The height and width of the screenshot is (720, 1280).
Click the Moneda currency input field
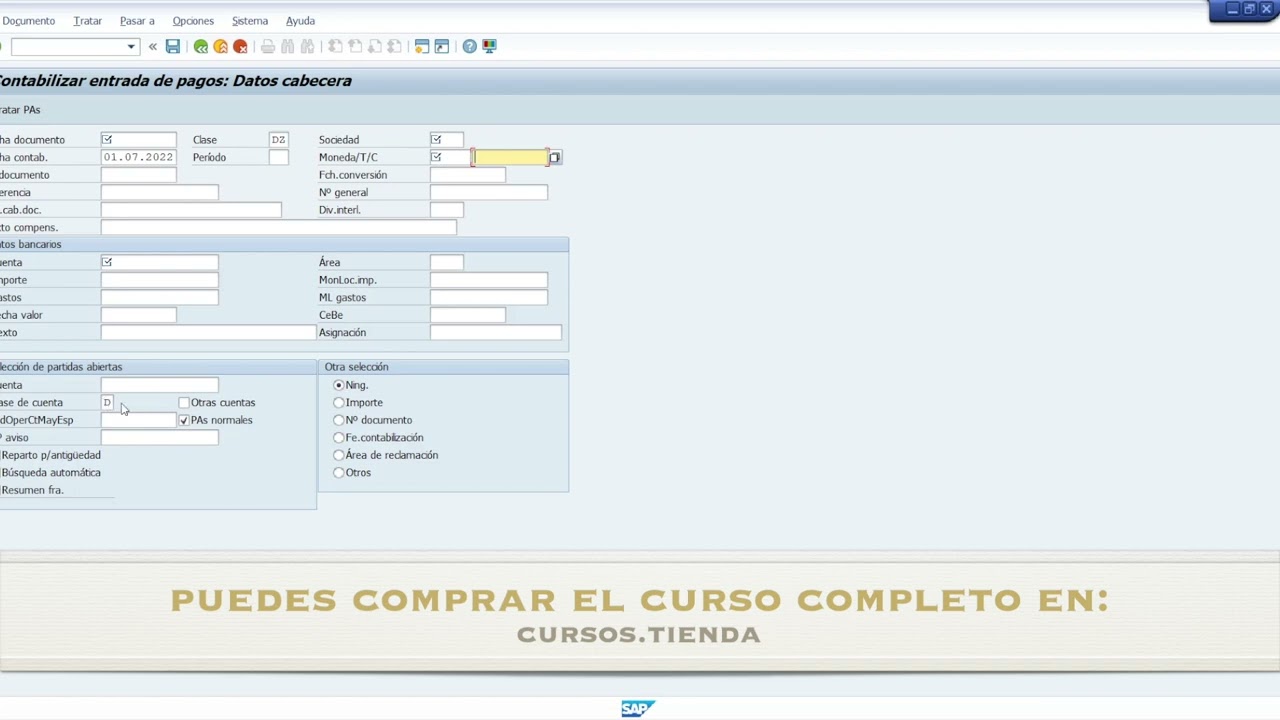[450, 158]
